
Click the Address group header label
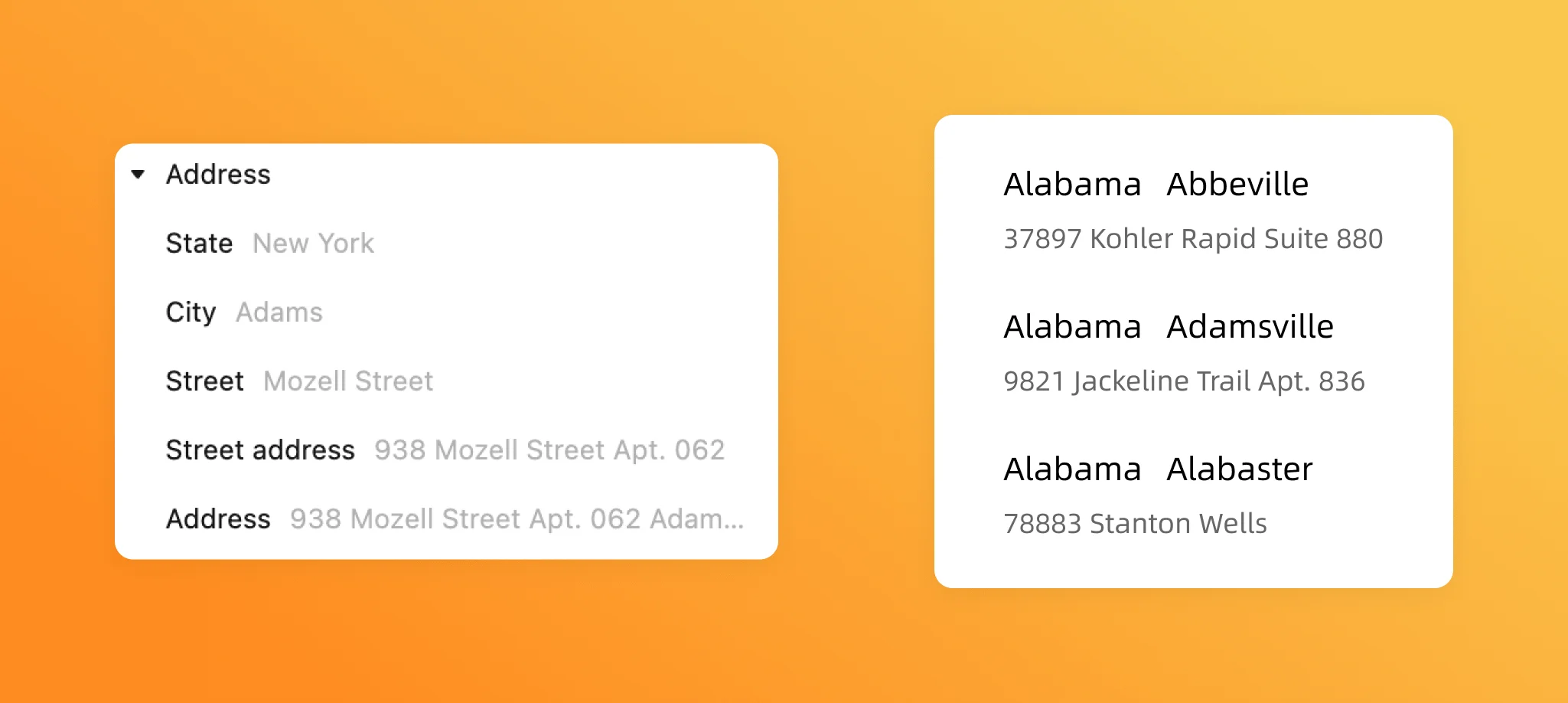click(x=218, y=175)
